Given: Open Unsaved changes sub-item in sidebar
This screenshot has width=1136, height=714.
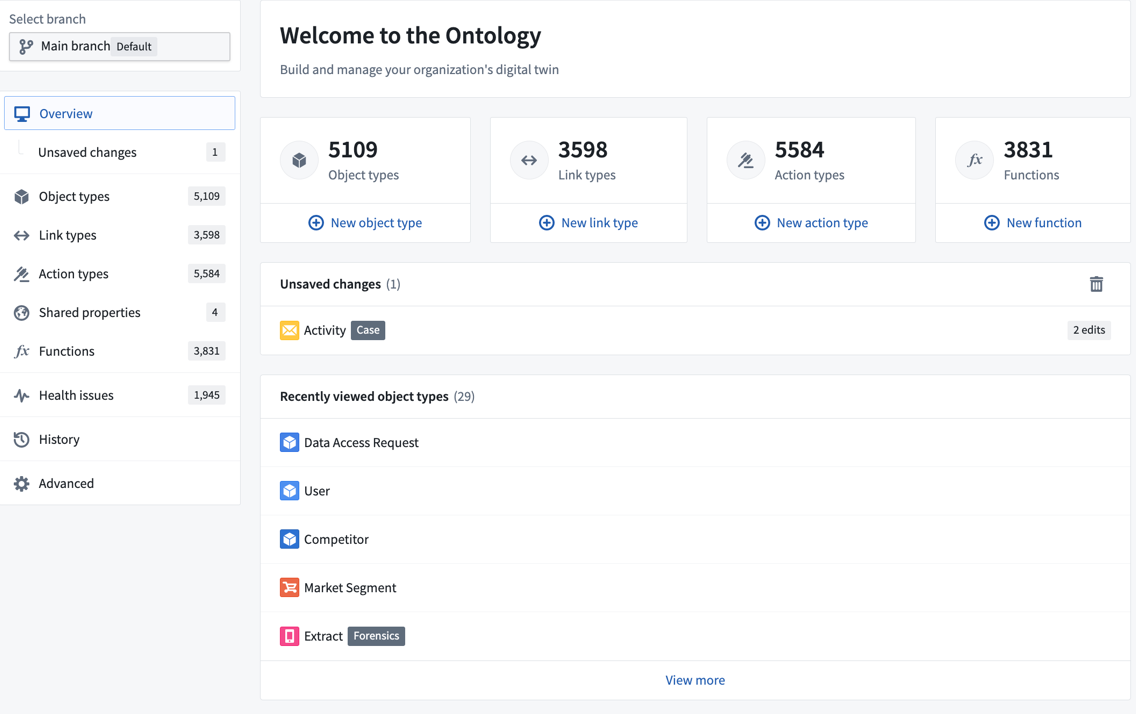Looking at the screenshot, I should (x=87, y=152).
